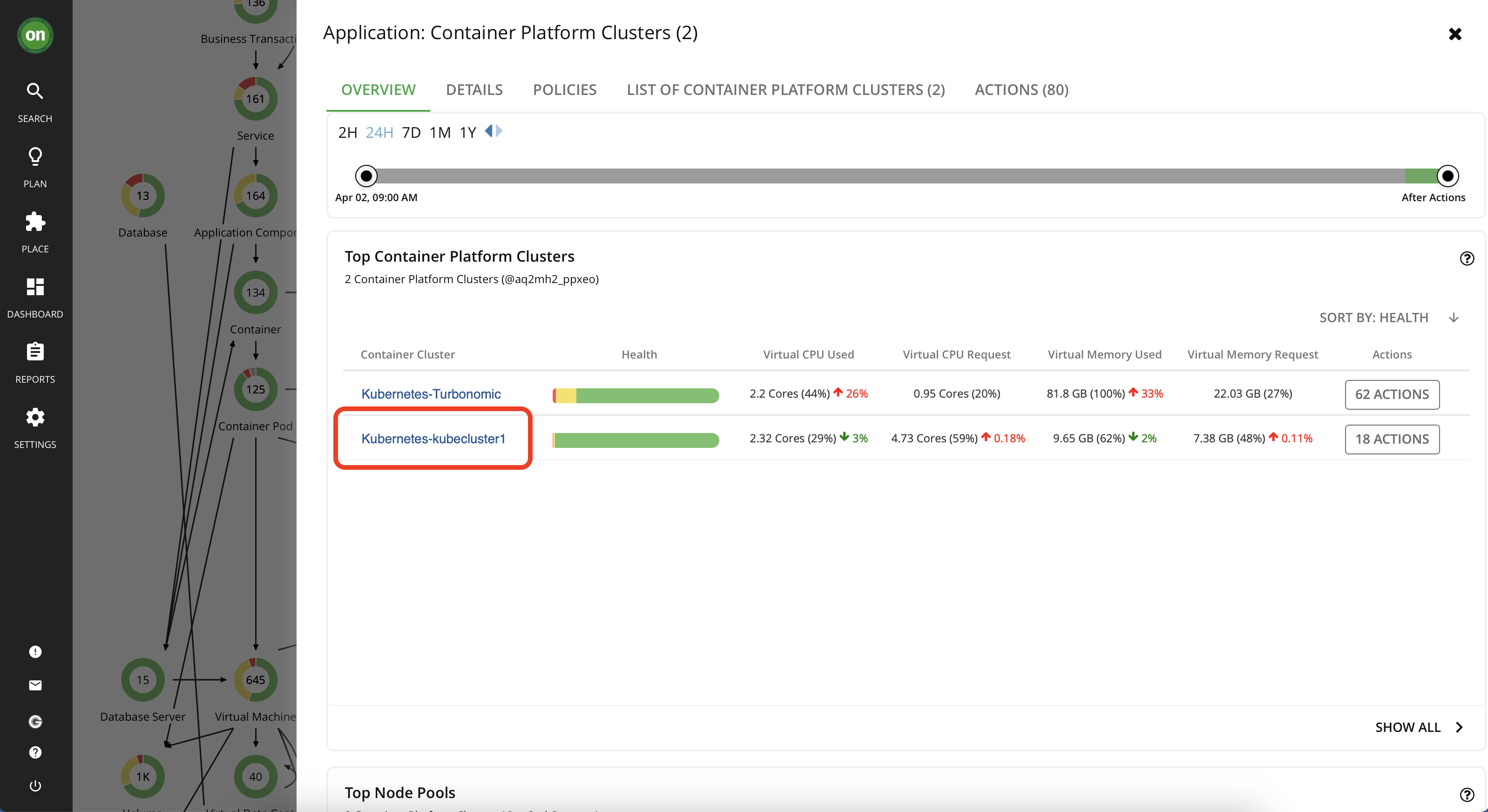Screen dimensions: 1488x812
Task: Click the Database Server 15 node
Action: [x=142, y=680]
